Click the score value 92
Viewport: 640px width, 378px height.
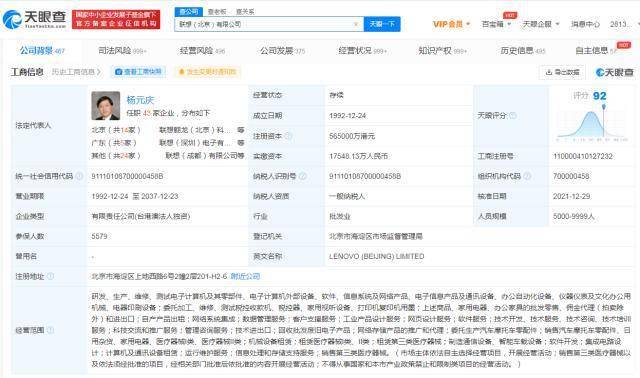coord(600,96)
